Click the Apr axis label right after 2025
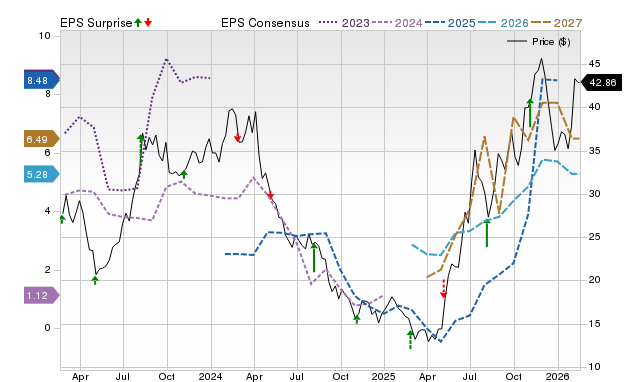640x382 pixels. tap(427, 376)
